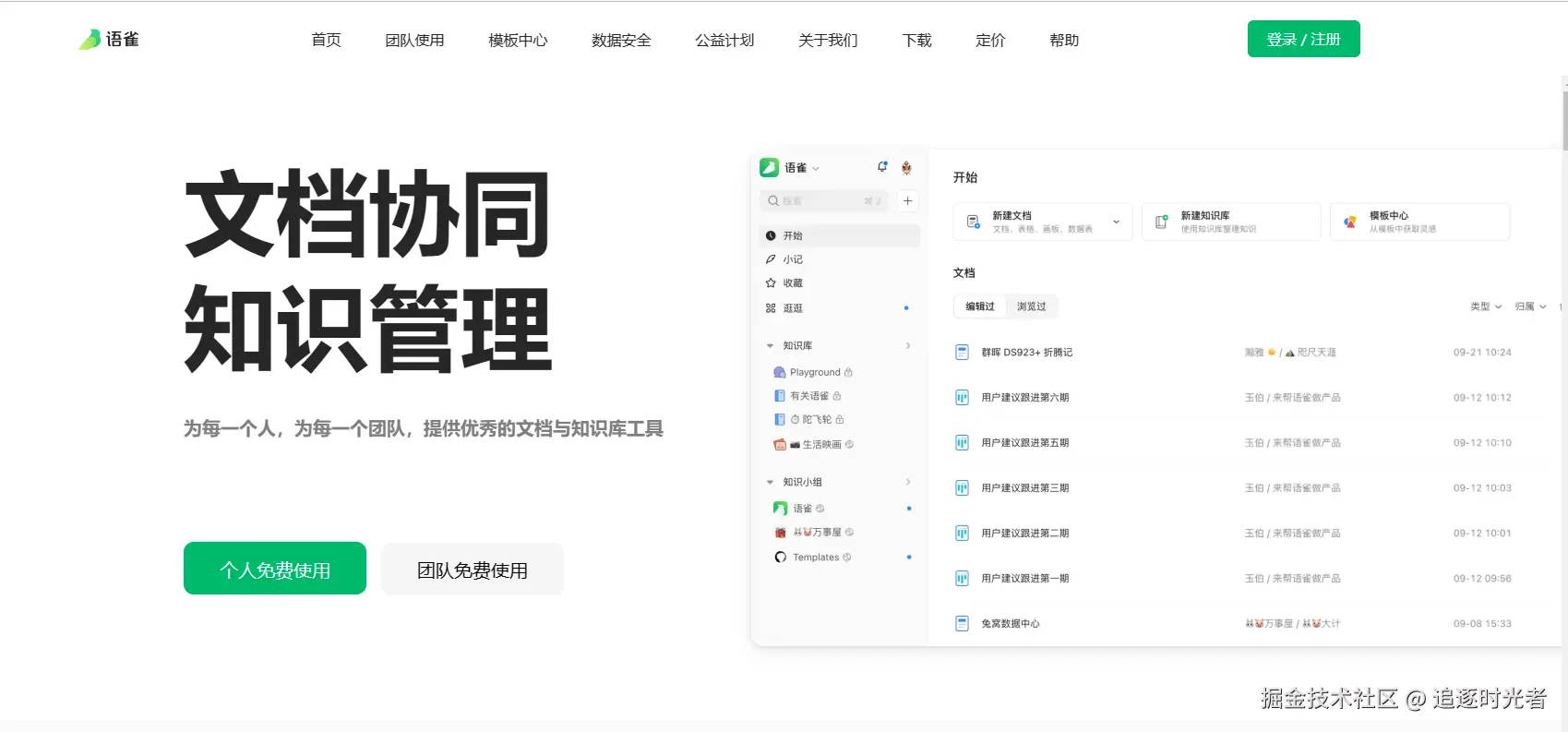Expand the 新建文档 dropdown arrow
1568x732 pixels.
coord(1116,222)
